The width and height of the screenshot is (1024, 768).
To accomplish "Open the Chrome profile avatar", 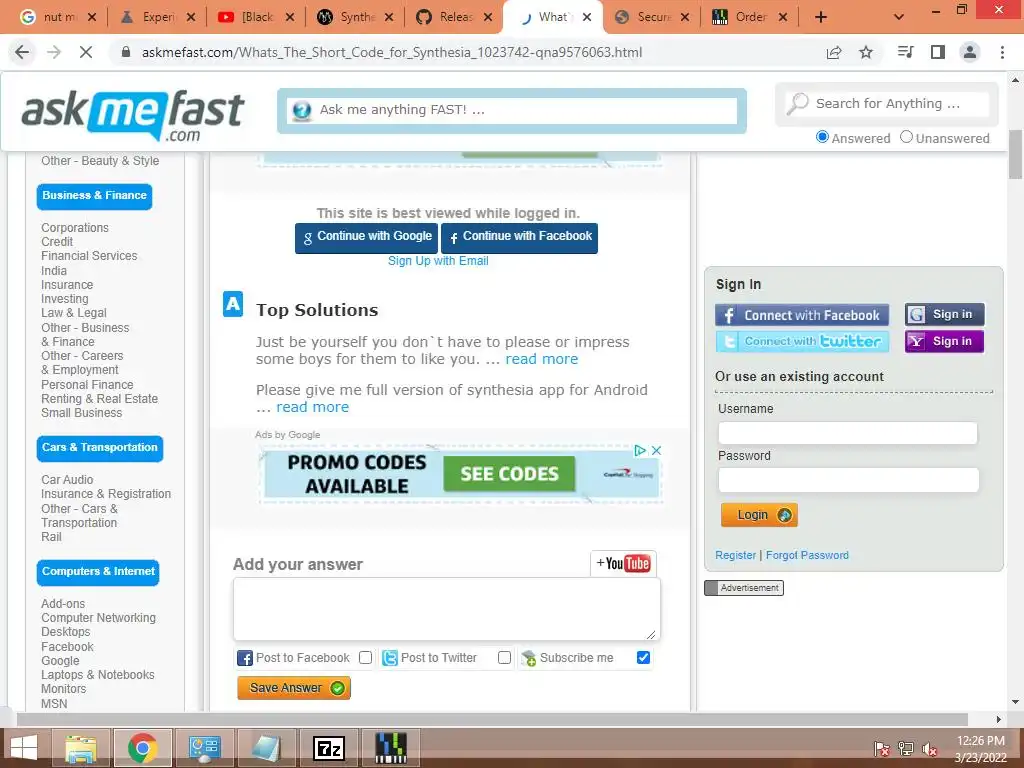I will click(x=970, y=52).
